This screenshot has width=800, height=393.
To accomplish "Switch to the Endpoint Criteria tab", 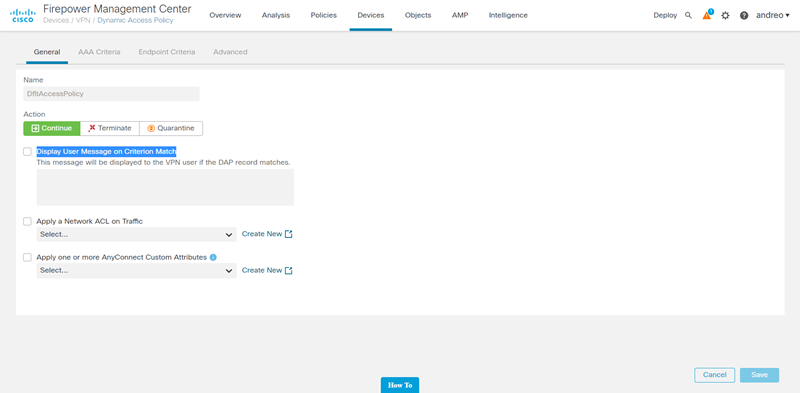I will [167, 52].
